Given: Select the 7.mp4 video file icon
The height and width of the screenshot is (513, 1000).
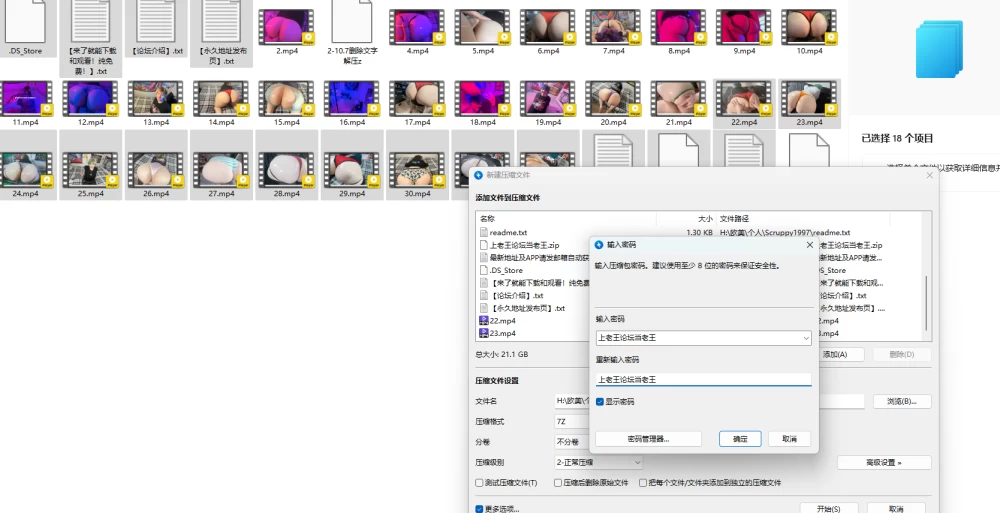Looking at the screenshot, I should coord(612,27).
